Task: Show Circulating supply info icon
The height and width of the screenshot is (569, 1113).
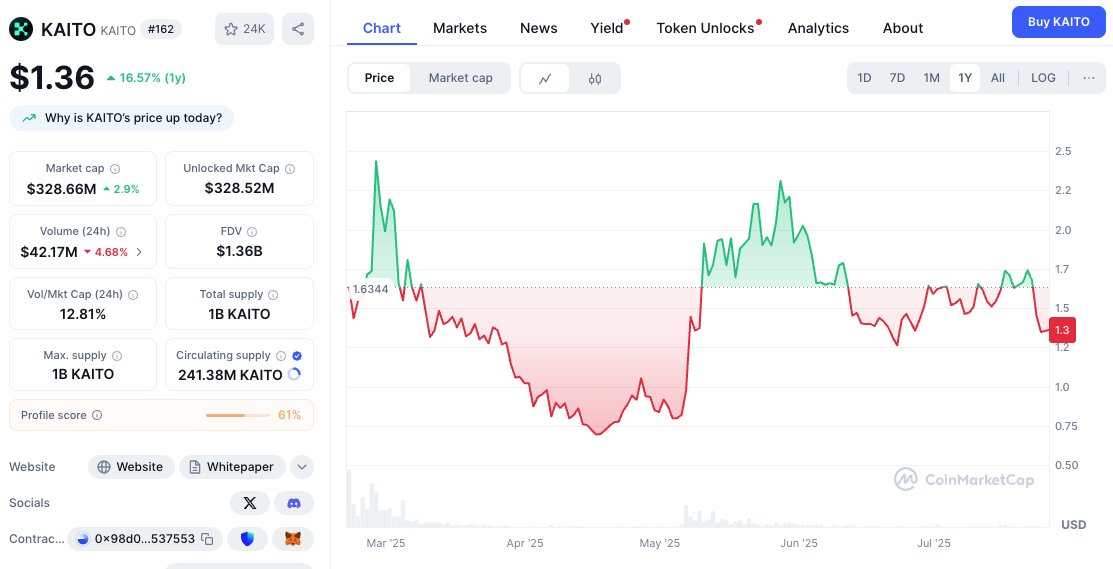Action: (x=281, y=355)
